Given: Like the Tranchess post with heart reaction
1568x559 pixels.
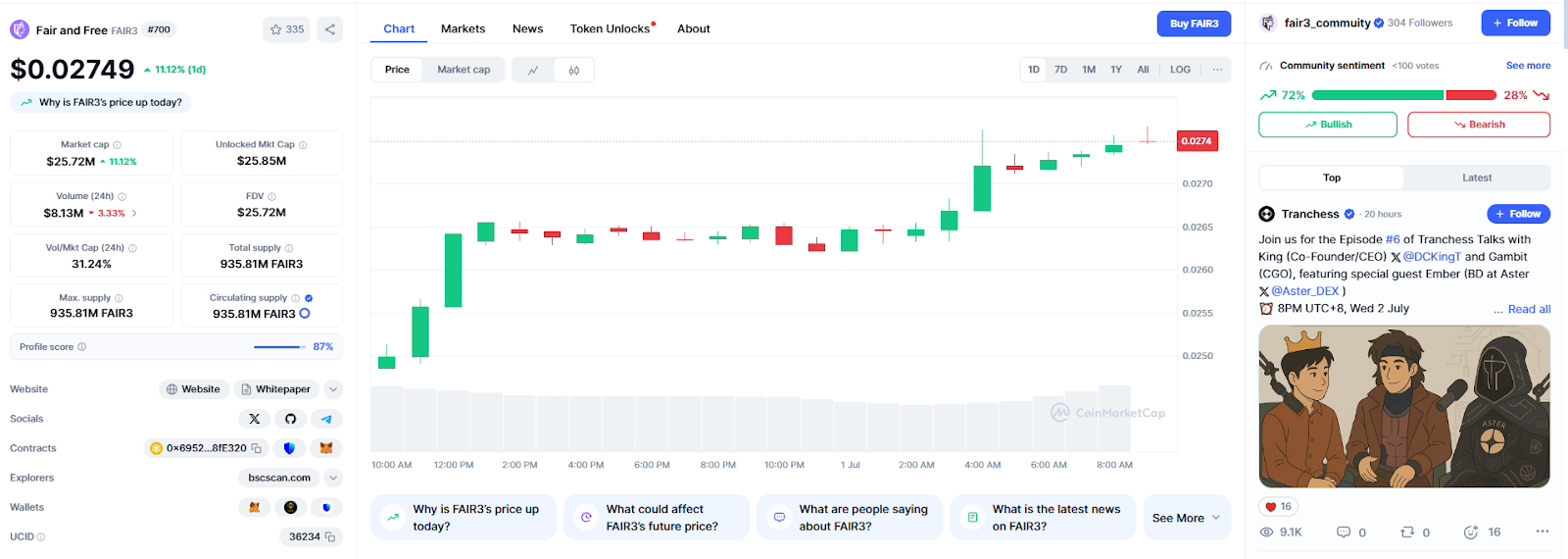Looking at the screenshot, I should 1278,507.
